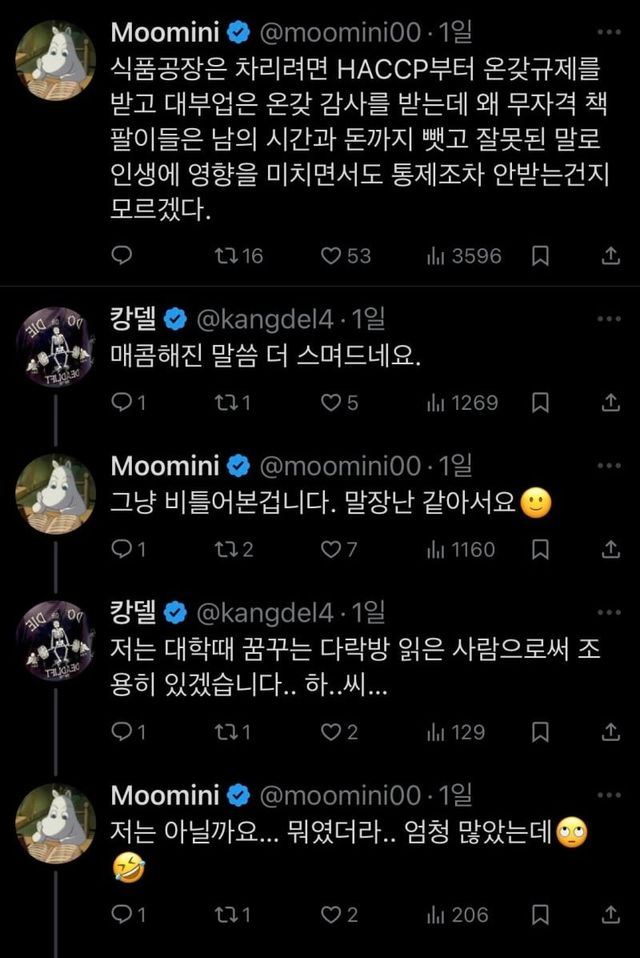Reply to the HACCP food factory tweet

[x=120, y=256]
